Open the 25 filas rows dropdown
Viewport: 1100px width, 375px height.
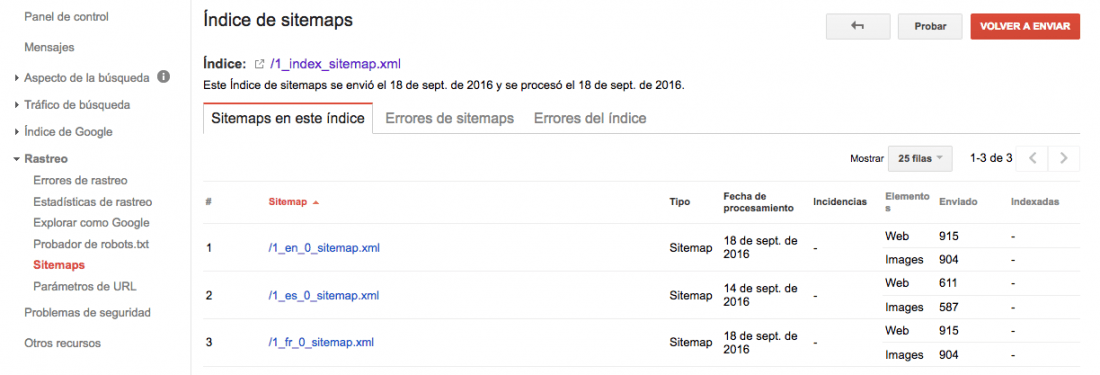(920, 158)
